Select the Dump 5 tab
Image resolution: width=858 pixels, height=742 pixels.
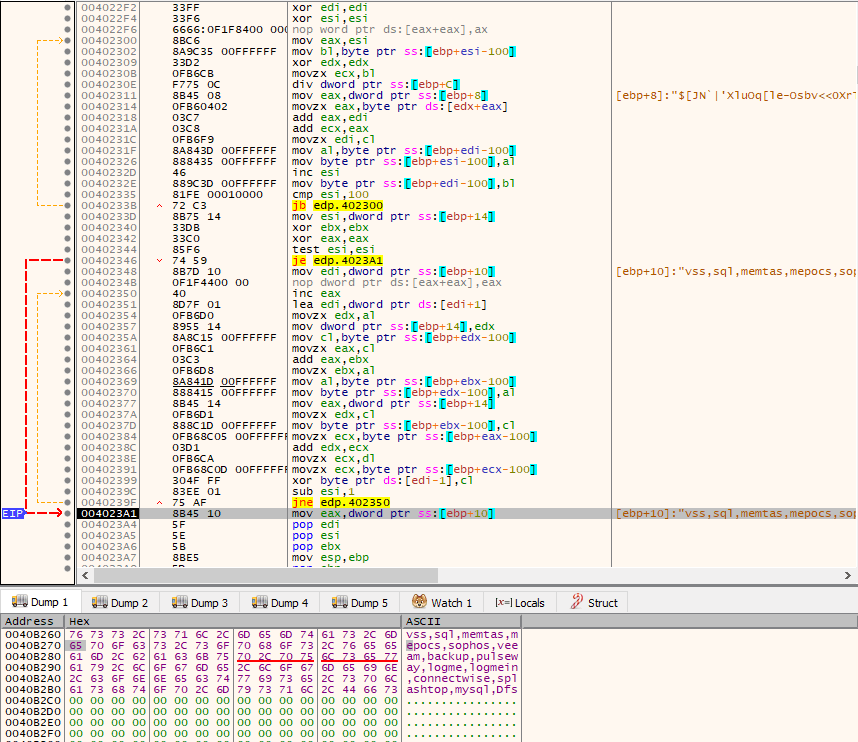360,602
